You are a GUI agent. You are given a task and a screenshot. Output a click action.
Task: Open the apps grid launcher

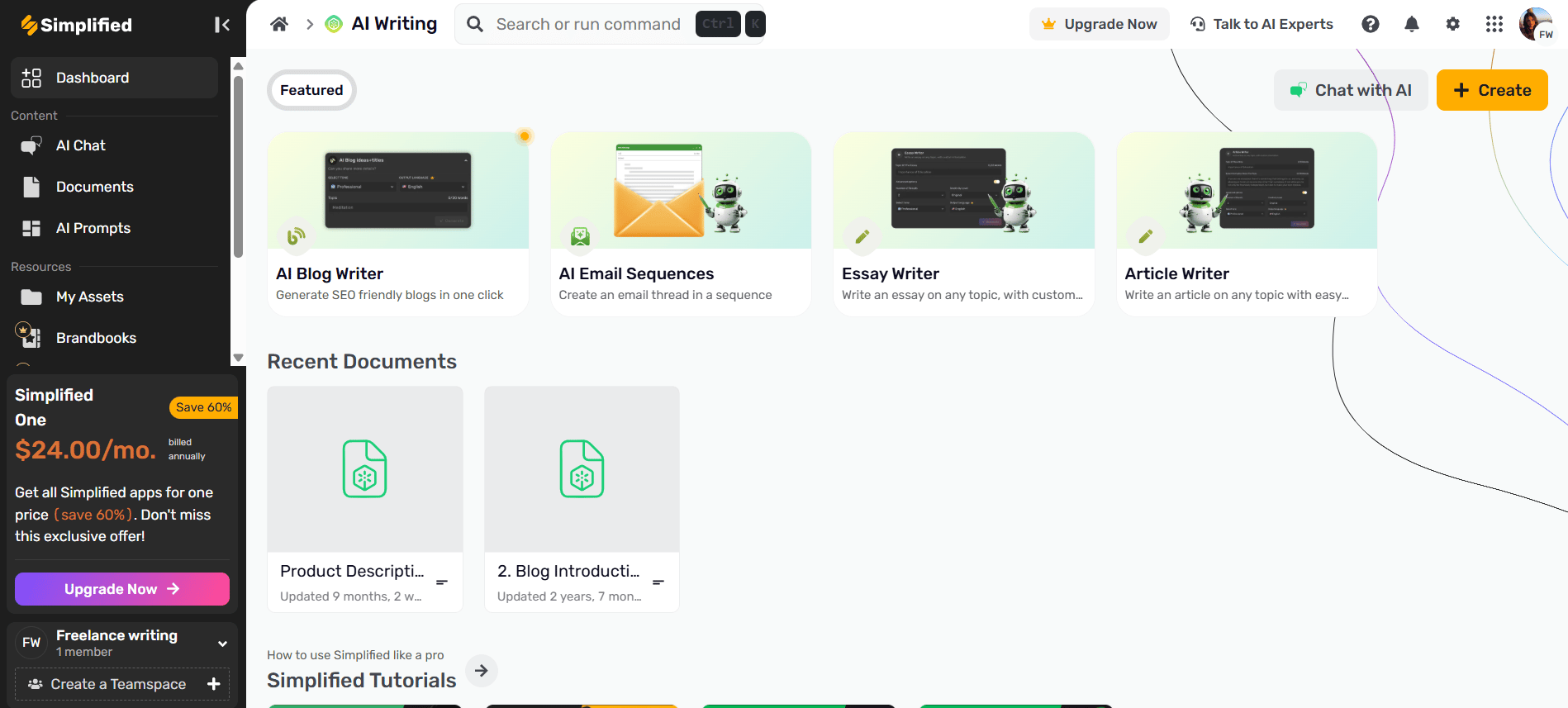pyautogui.click(x=1494, y=24)
